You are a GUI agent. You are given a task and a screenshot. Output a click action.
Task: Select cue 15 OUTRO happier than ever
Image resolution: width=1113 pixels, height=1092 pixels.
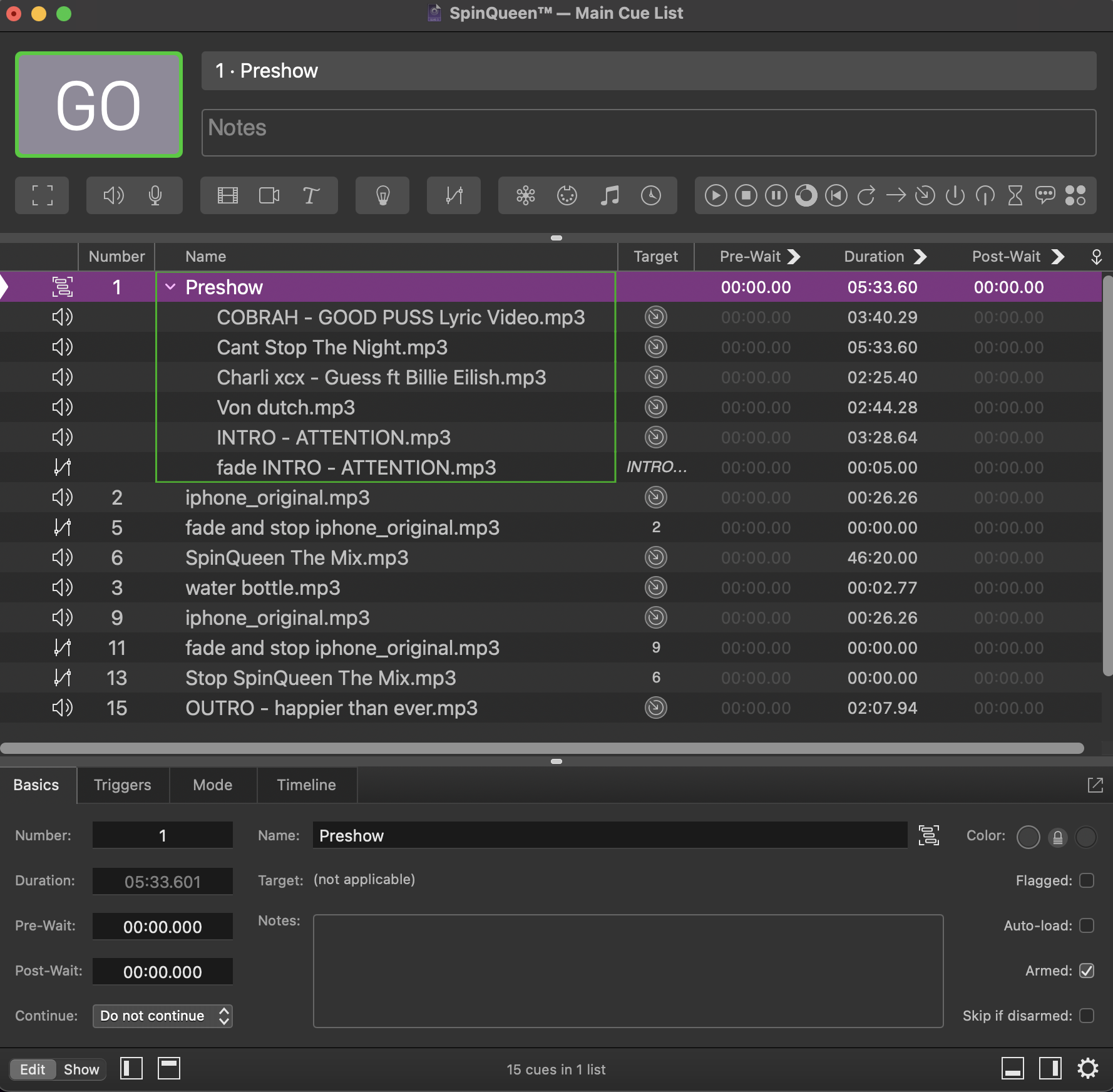tap(551, 708)
